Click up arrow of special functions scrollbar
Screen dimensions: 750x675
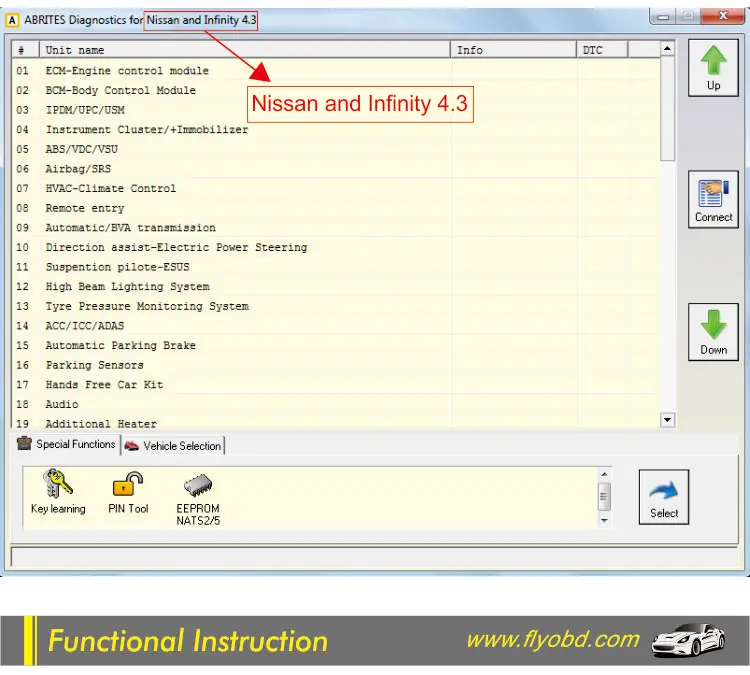(605, 474)
